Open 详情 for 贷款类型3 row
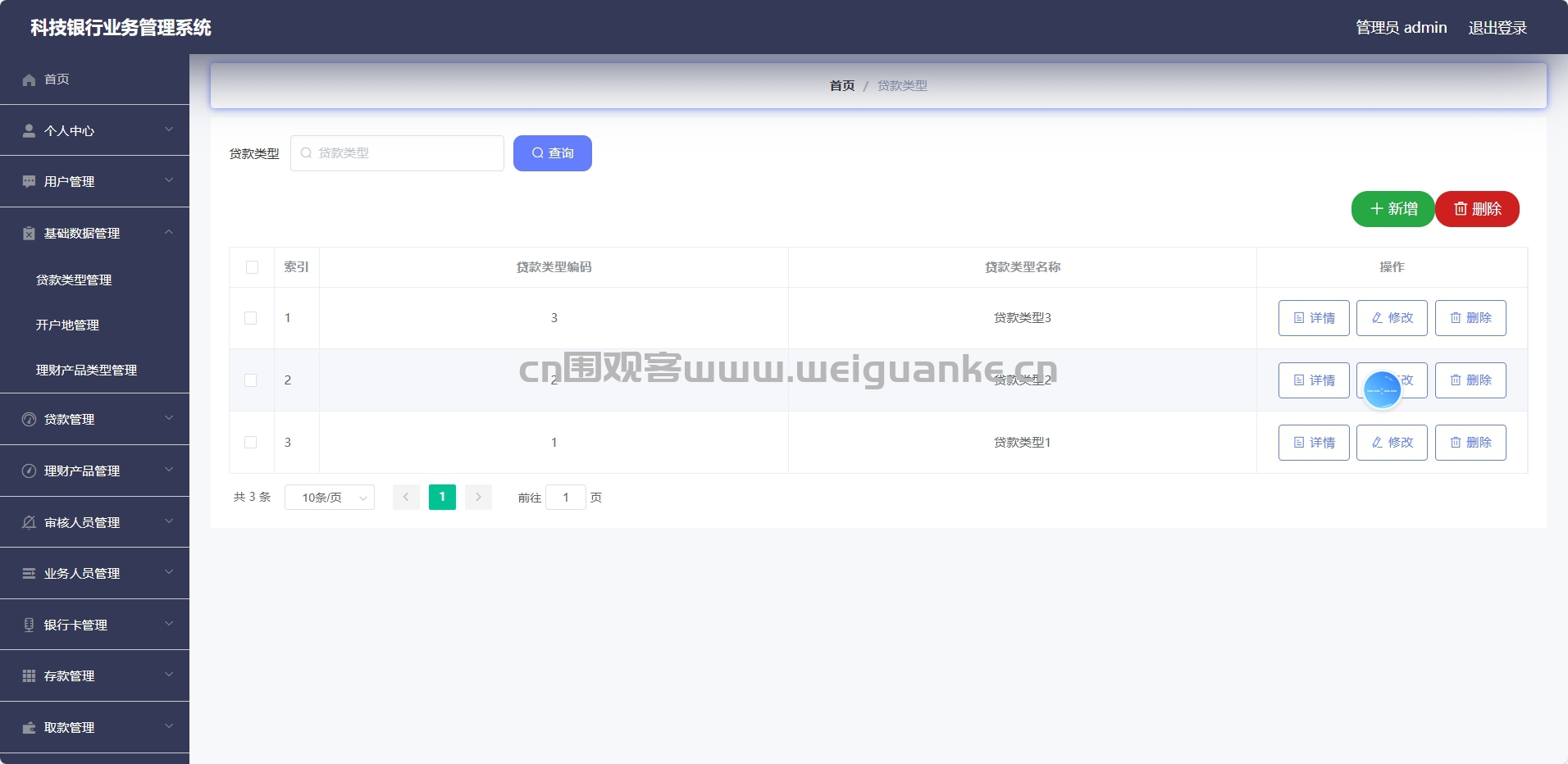The width and height of the screenshot is (1568, 764). pyautogui.click(x=1314, y=318)
